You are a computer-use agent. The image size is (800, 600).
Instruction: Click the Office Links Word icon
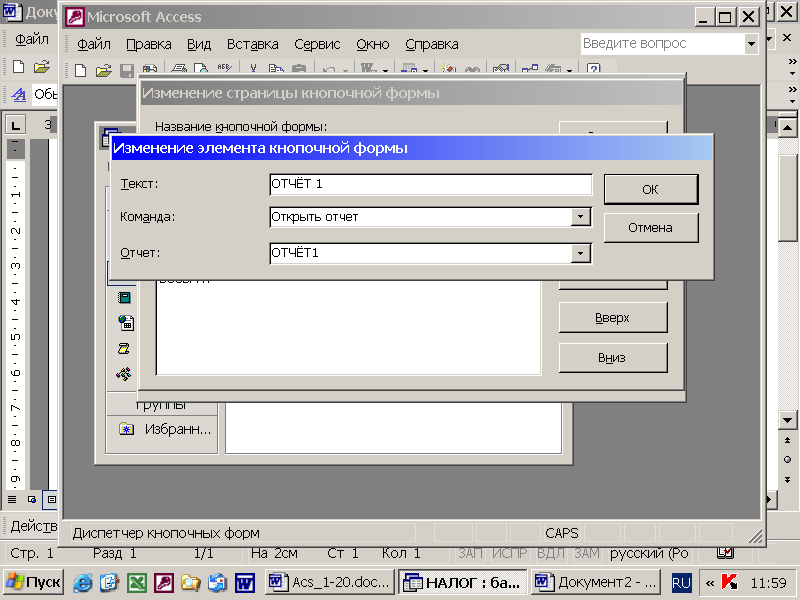[x=368, y=68]
